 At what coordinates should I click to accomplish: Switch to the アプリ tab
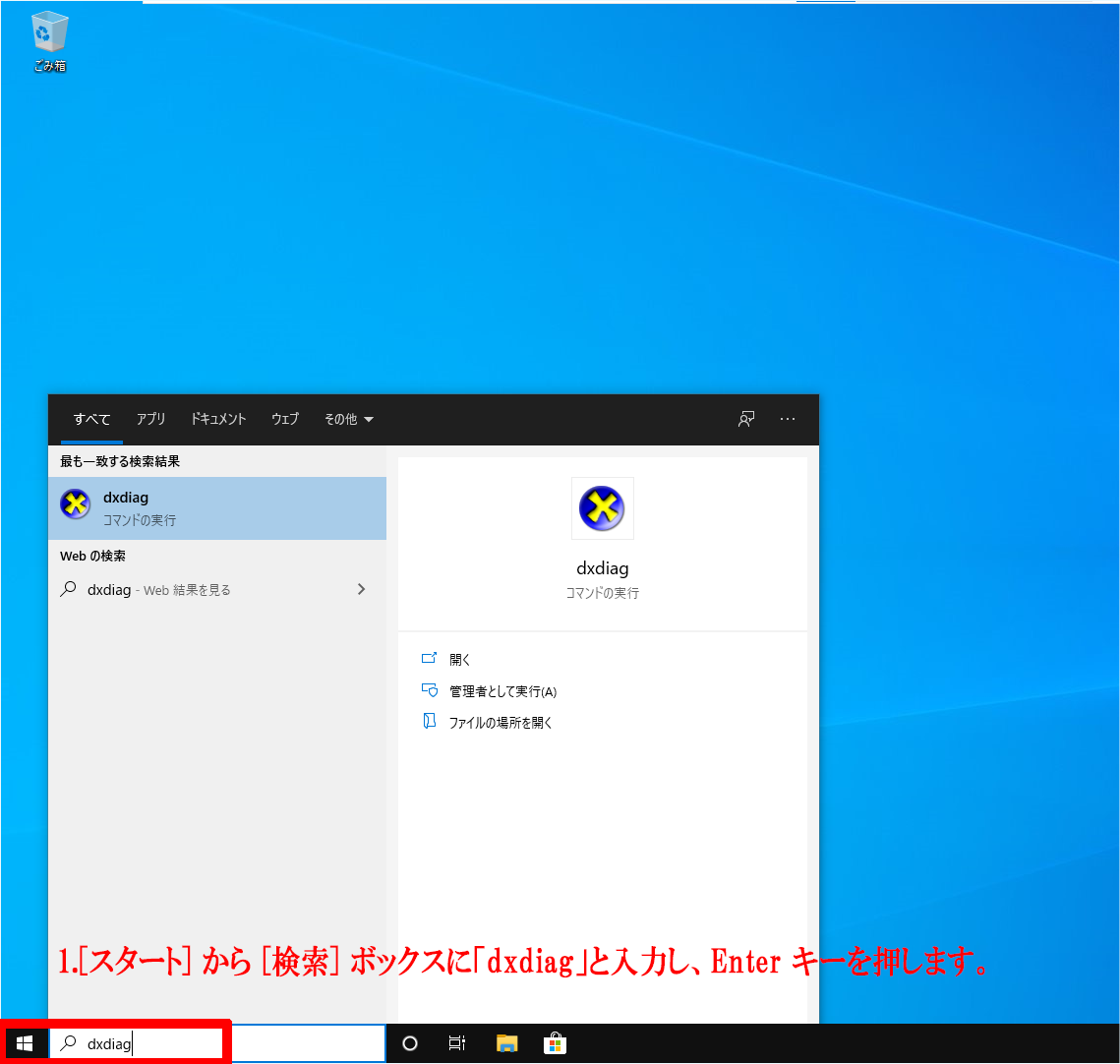click(x=151, y=419)
